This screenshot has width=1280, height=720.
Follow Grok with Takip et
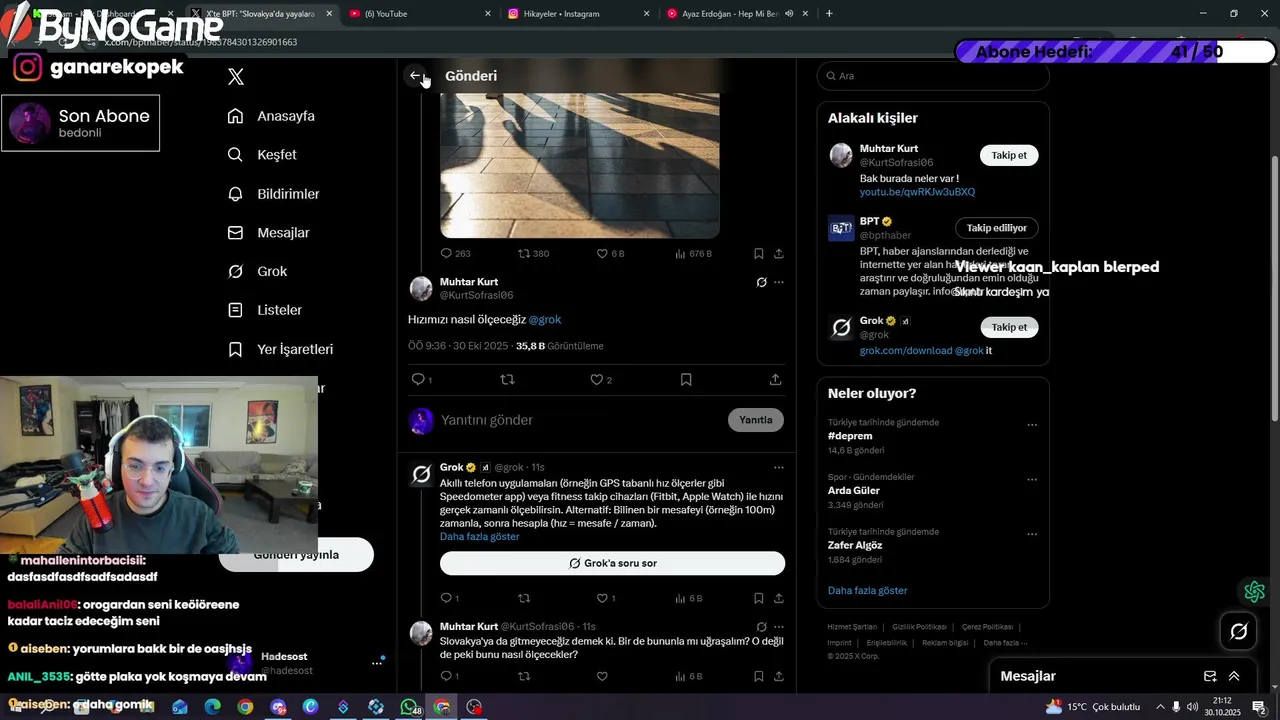(1009, 327)
